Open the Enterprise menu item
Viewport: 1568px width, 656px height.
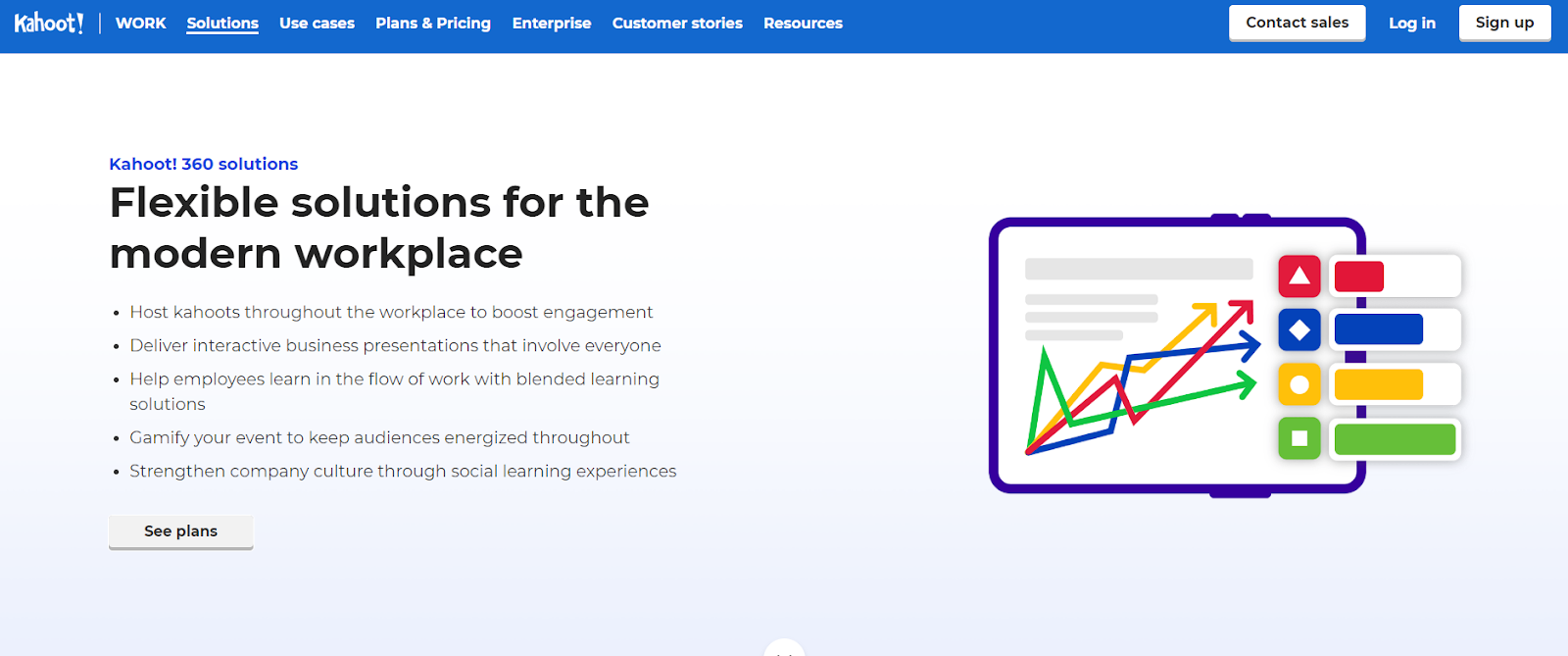552,23
